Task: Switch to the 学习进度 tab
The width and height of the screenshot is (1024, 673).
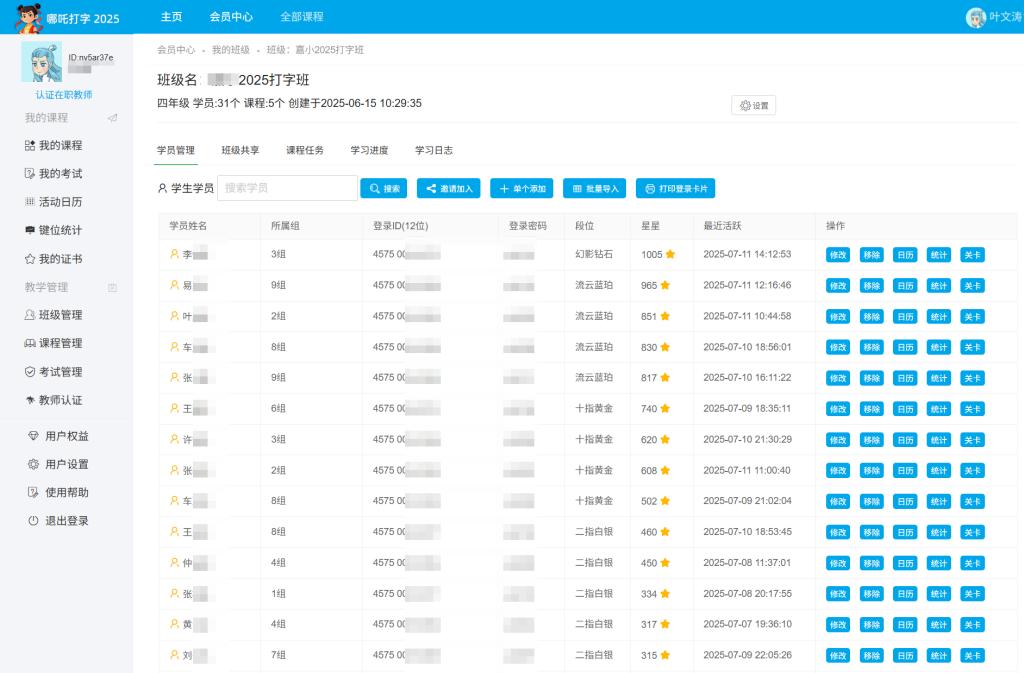Action: 369,150
